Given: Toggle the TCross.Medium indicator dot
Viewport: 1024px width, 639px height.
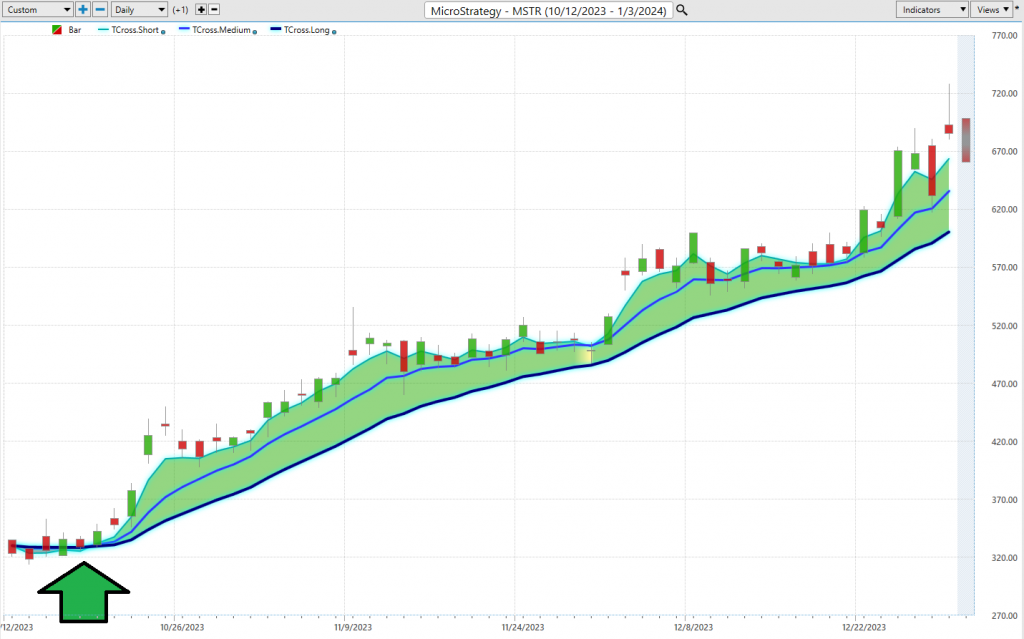Looking at the screenshot, I should coord(256,31).
